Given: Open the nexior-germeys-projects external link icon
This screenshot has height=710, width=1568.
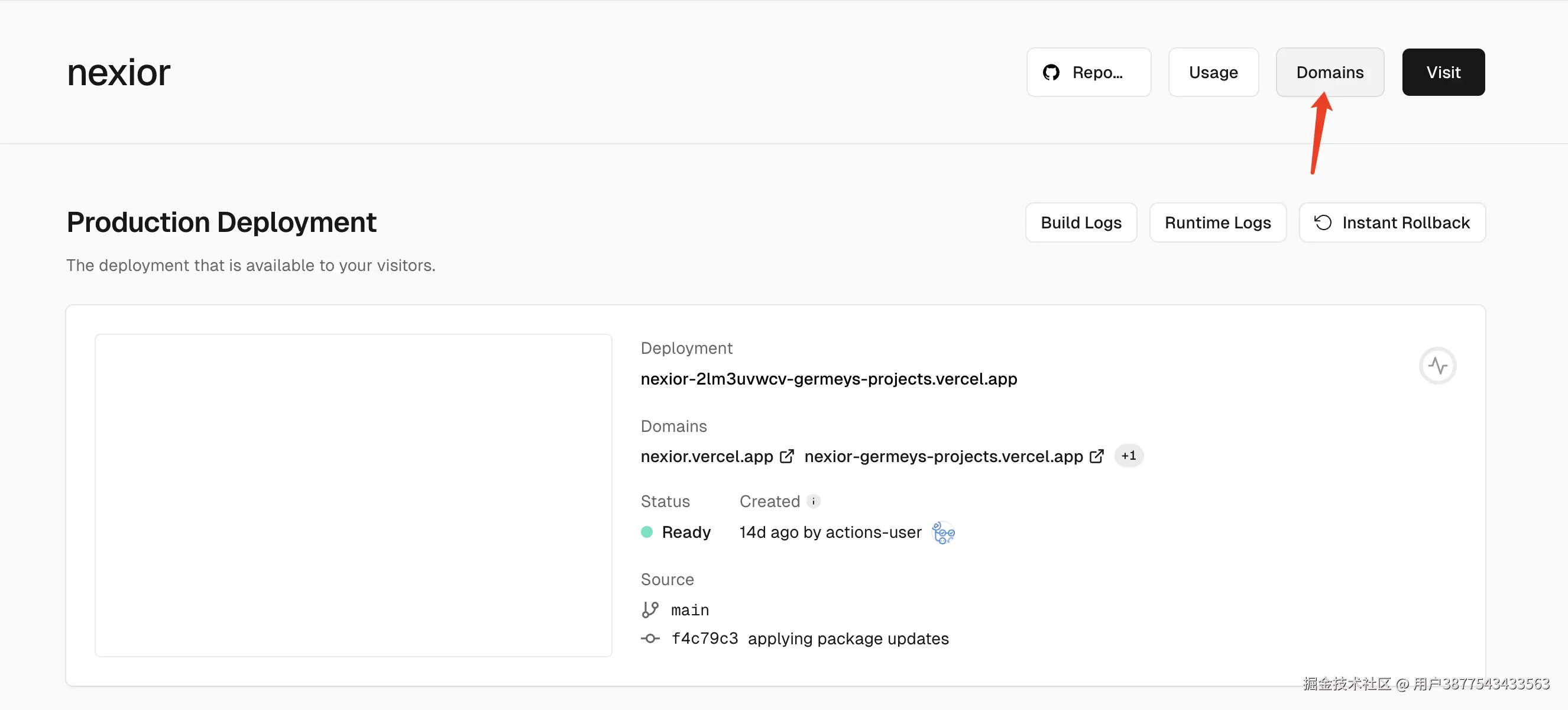Looking at the screenshot, I should (1096, 456).
